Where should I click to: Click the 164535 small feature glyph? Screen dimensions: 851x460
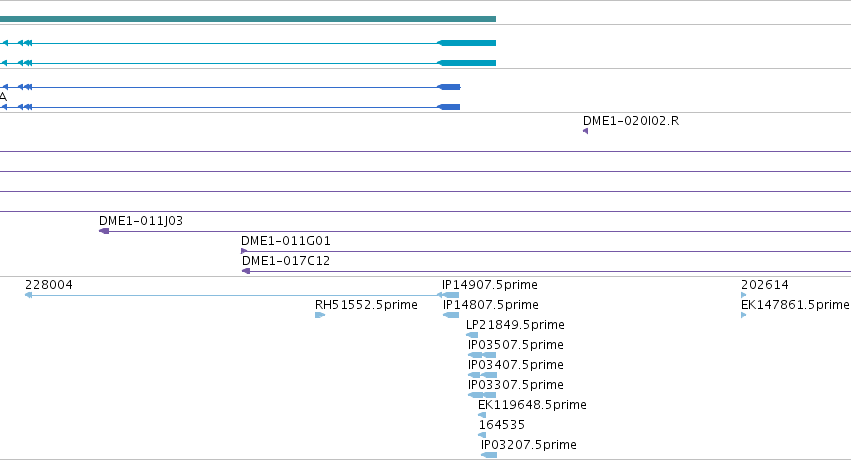(x=482, y=435)
